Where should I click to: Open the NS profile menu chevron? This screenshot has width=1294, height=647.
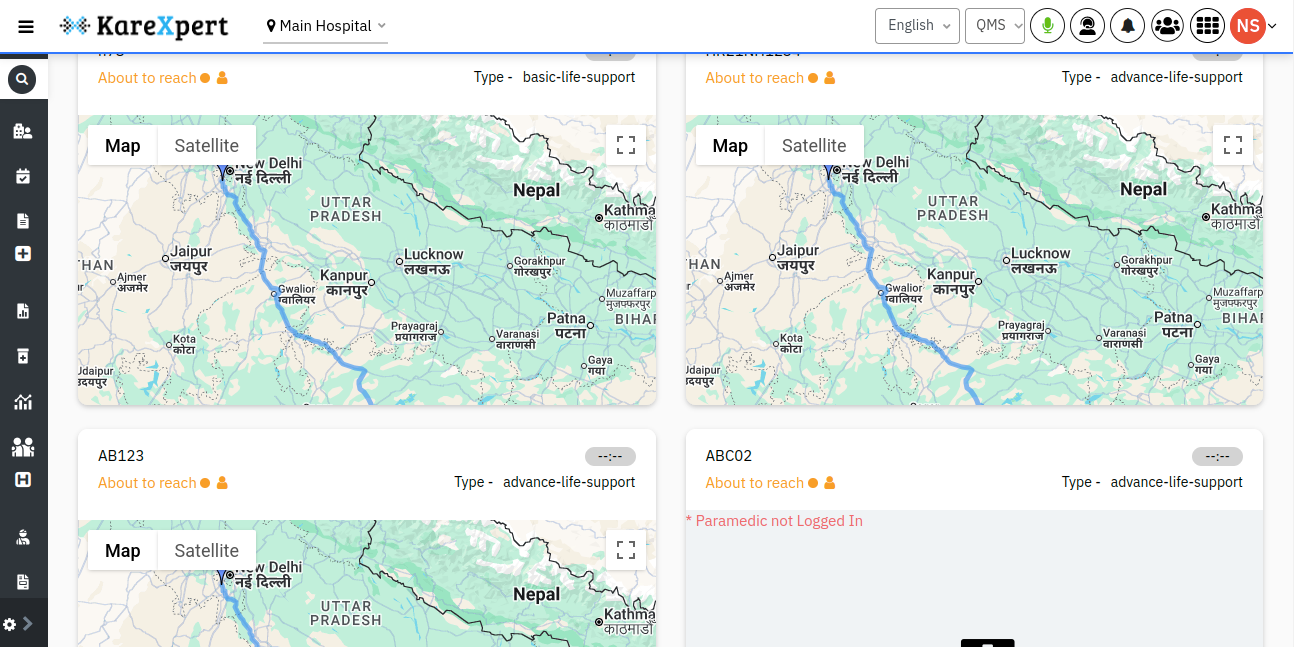1271,25
